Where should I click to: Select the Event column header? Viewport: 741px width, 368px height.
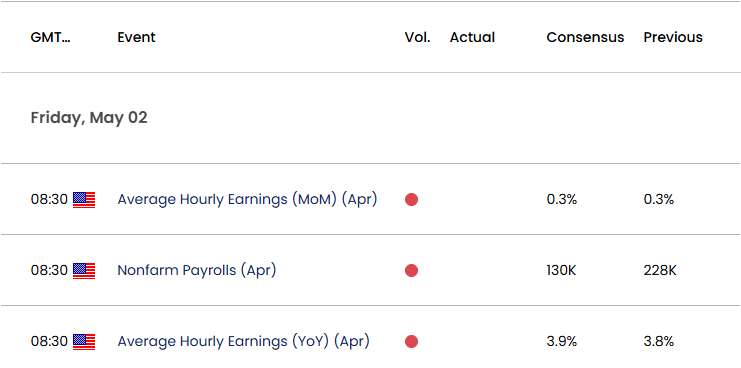[x=137, y=37]
